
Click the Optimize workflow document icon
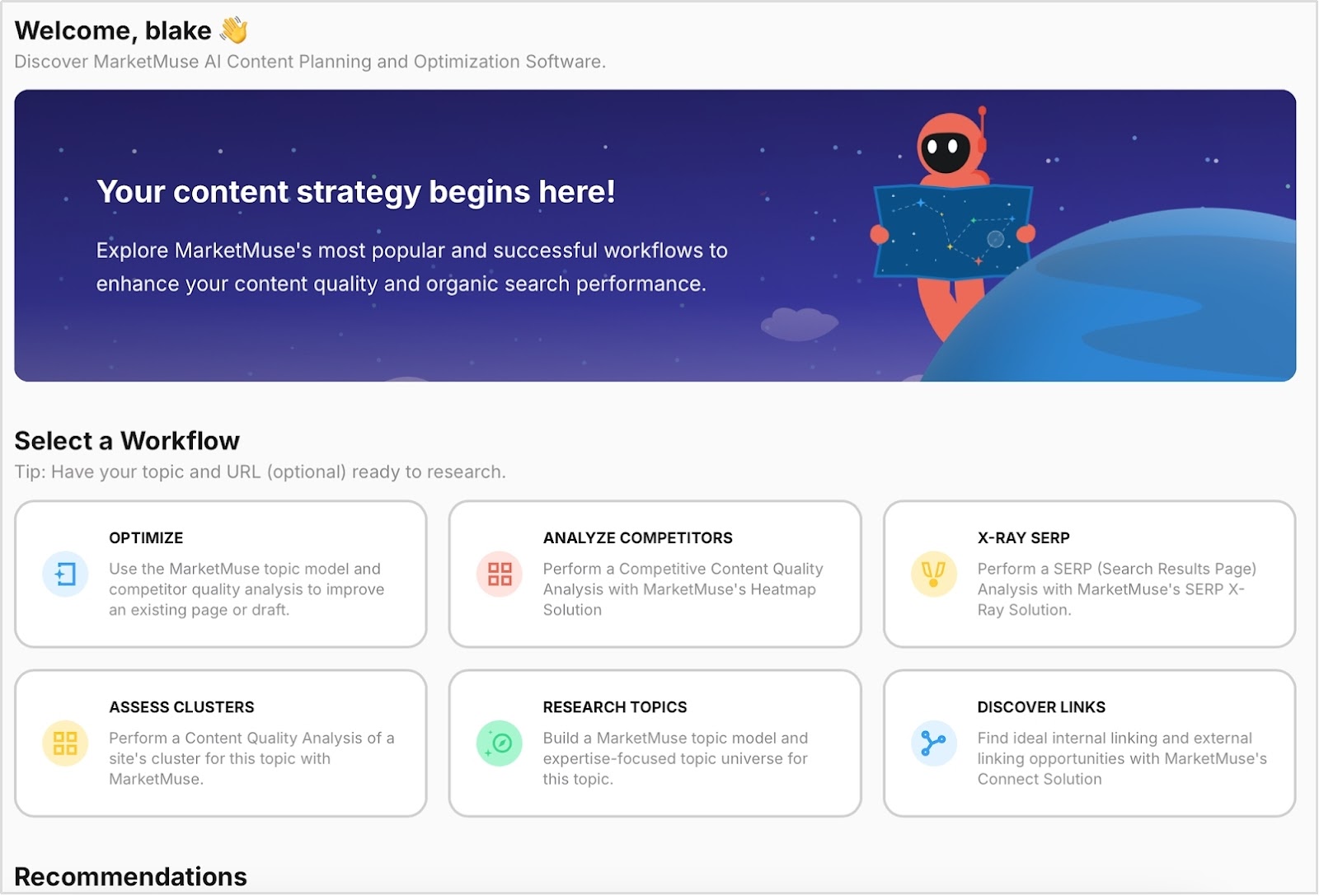tap(65, 574)
